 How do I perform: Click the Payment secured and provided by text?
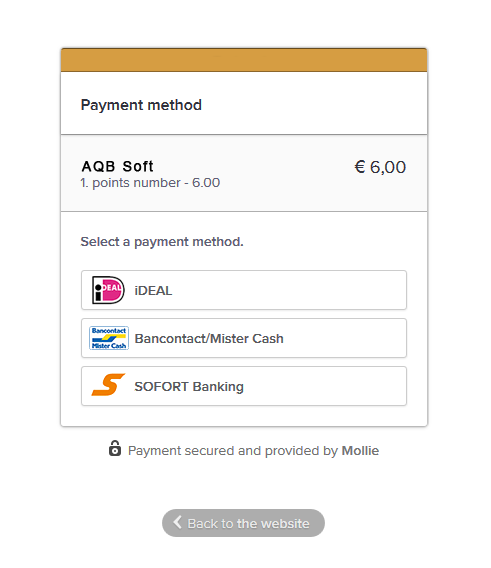click(233, 451)
